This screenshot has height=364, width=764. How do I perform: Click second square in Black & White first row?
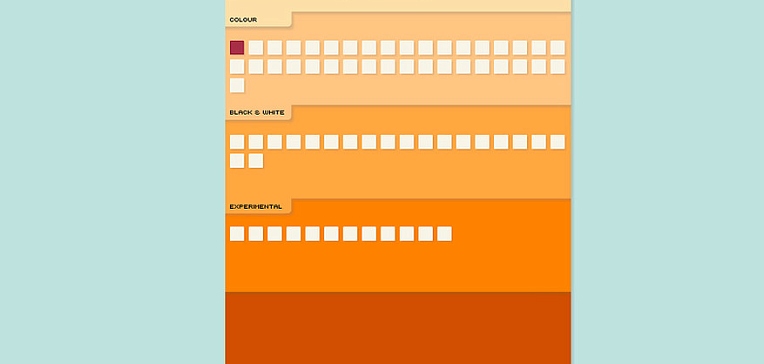(x=256, y=142)
